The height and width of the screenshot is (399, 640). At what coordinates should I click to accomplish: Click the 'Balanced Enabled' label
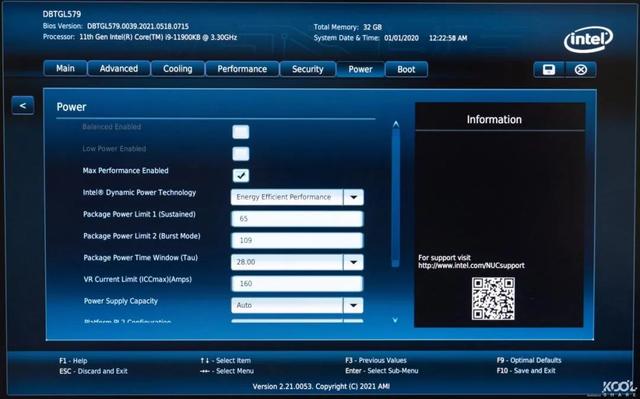pos(111,127)
